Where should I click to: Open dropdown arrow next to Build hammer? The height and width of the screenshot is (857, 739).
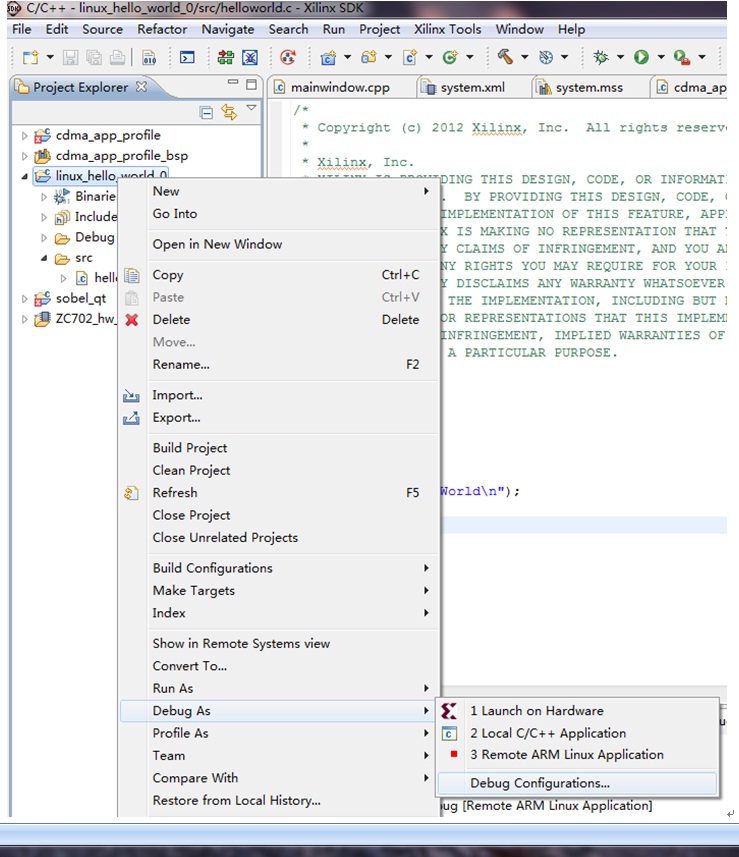pos(525,57)
